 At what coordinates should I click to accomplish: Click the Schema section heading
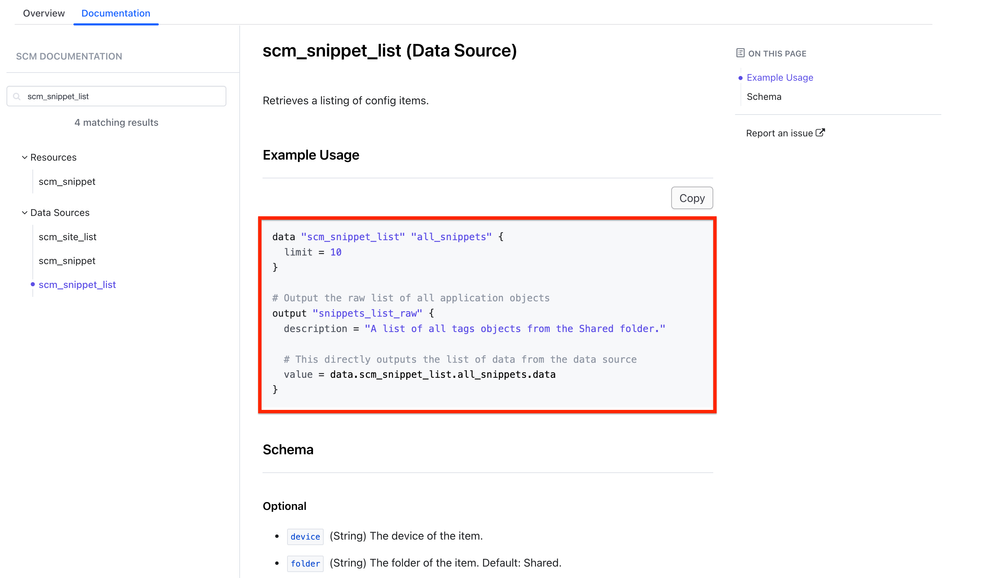[288, 449]
